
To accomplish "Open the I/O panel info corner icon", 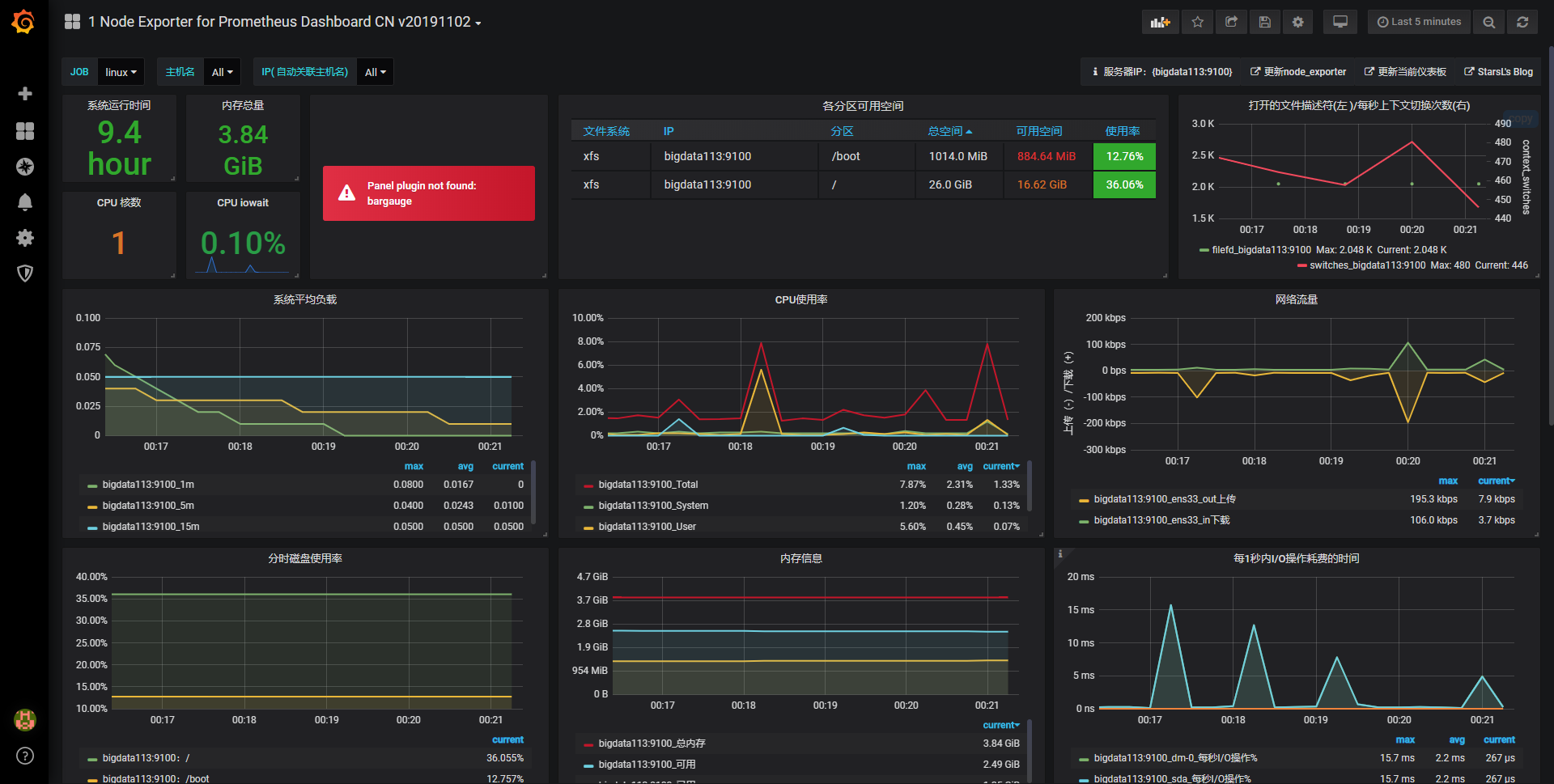I will point(1060,554).
